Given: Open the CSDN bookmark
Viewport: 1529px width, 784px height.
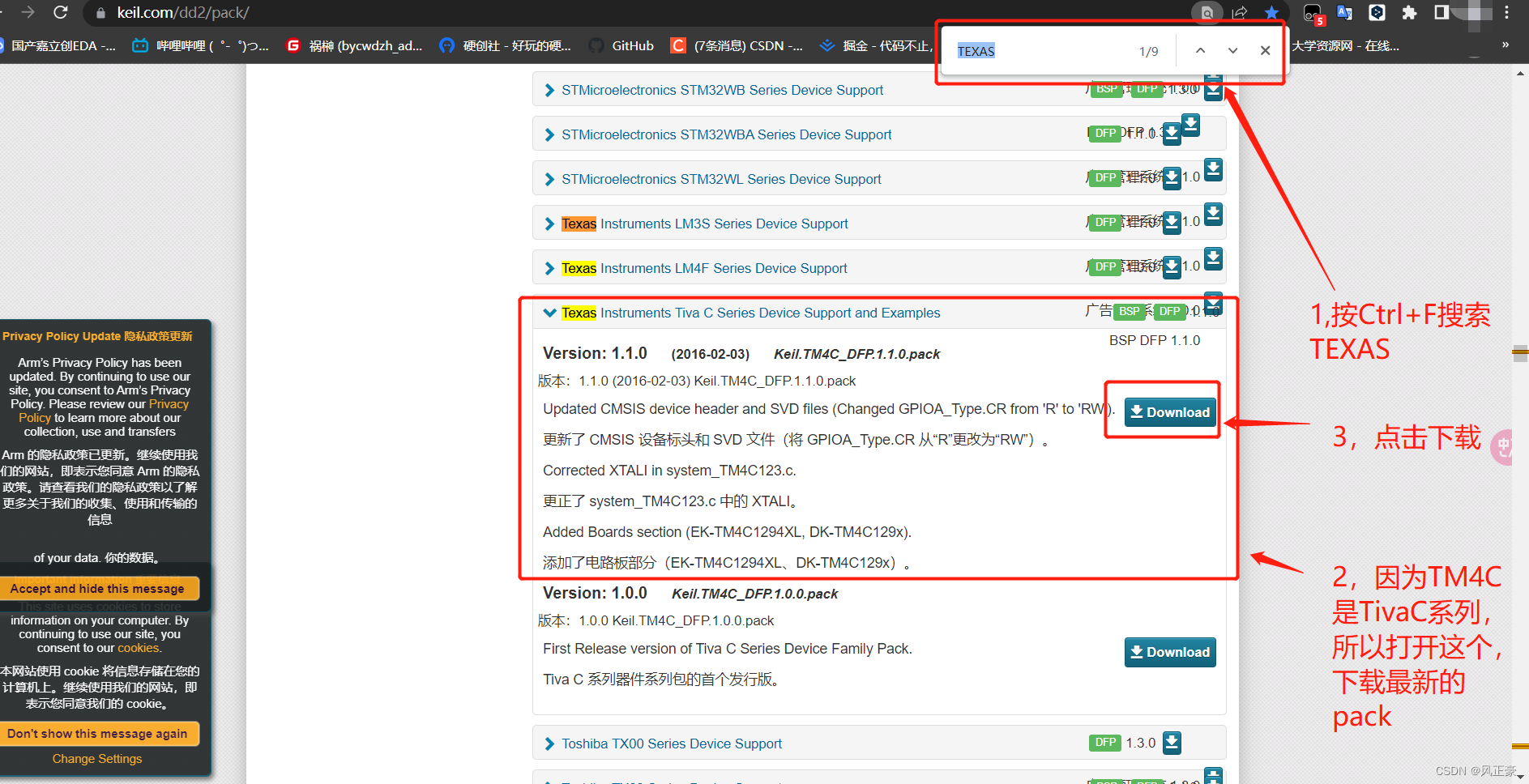Looking at the screenshot, I should [x=737, y=45].
